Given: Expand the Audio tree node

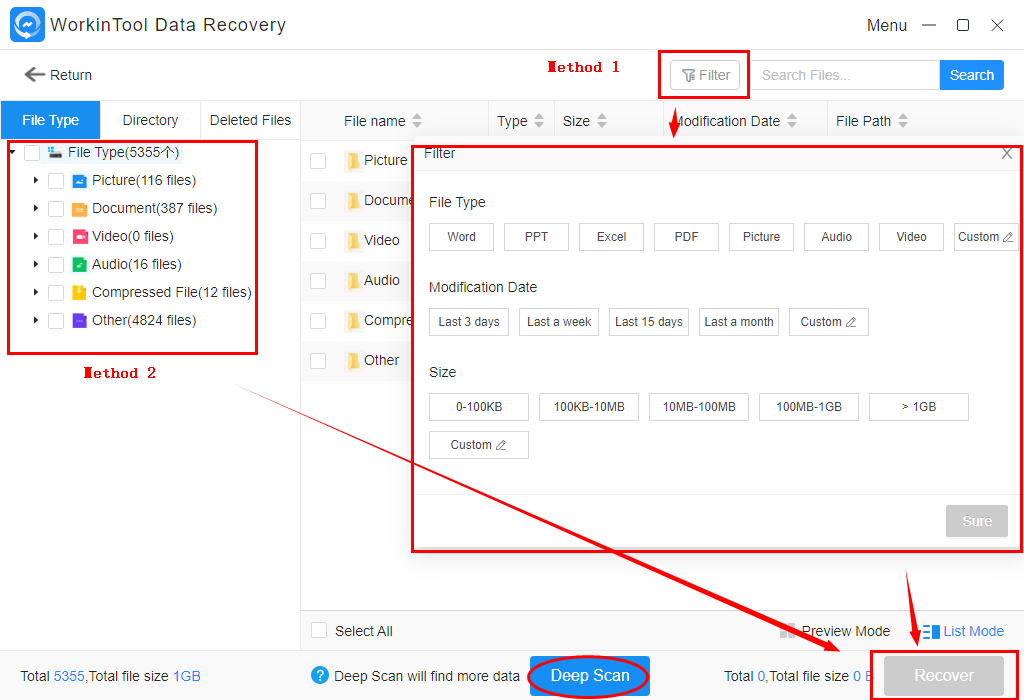Looking at the screenshot, I should tap(36, 264).
